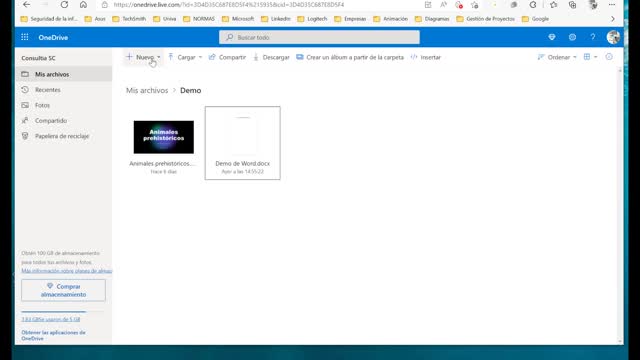Click the Descargar button
640x360 pixels.
[x=271, y=57]
